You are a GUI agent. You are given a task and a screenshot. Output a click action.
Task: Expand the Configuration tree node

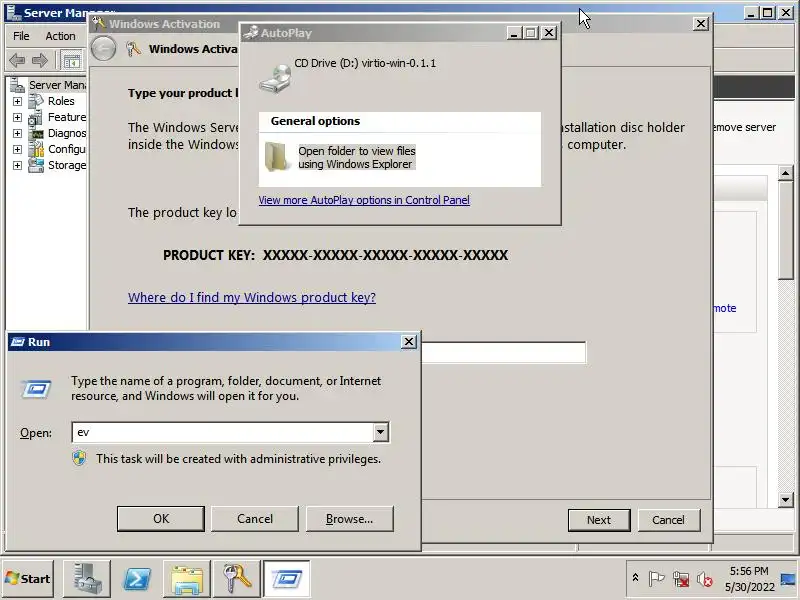point(17,149)
